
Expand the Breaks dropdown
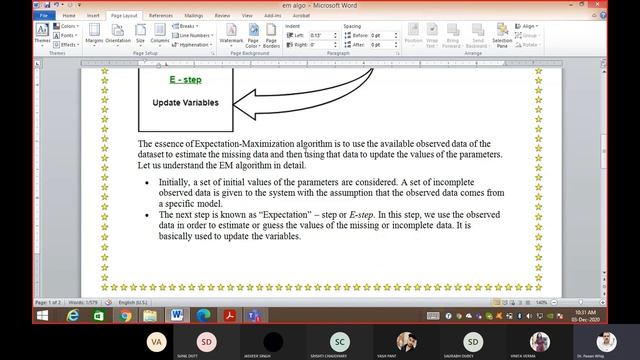(185, 26)
